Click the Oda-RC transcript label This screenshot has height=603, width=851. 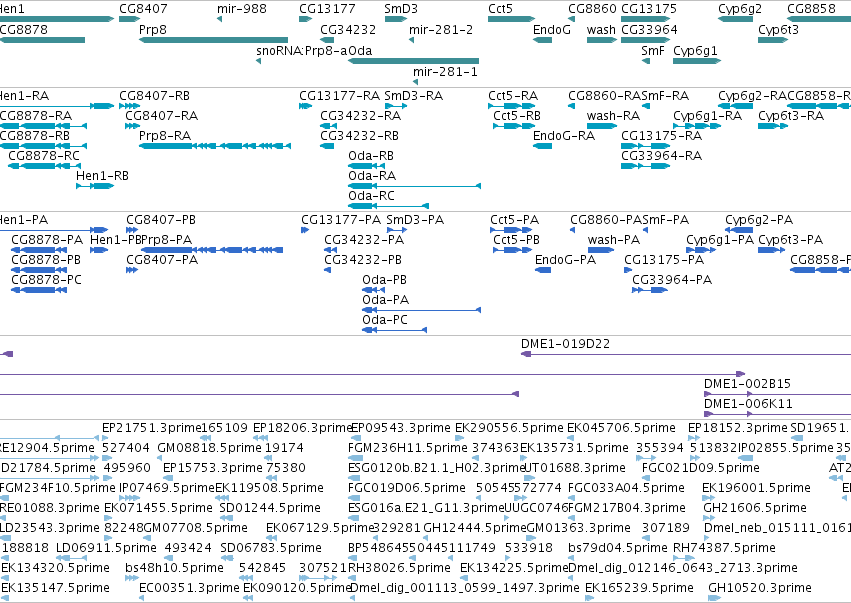tap(371, 196)
